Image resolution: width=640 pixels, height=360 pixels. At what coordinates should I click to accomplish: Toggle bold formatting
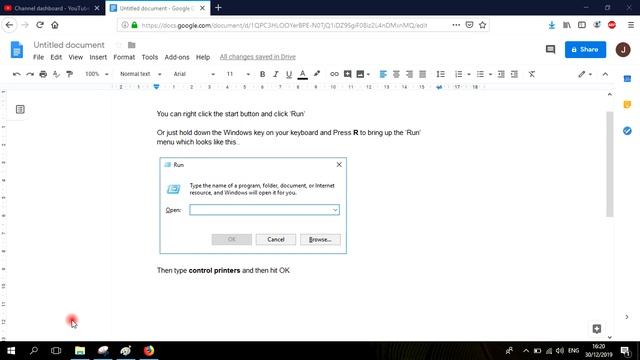(x=262, y=74)
